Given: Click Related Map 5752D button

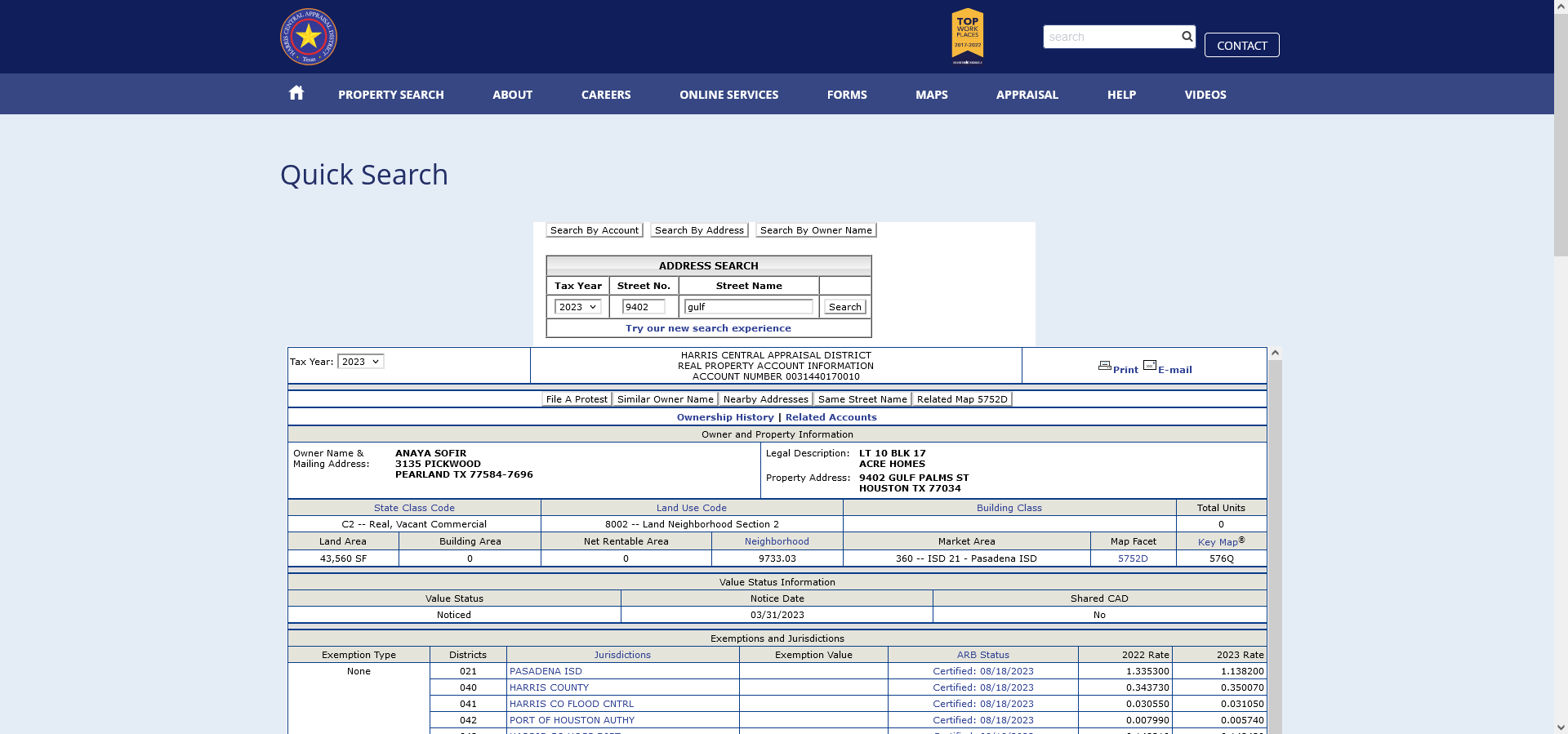Looking at the screenshot, I should (962, 399).
